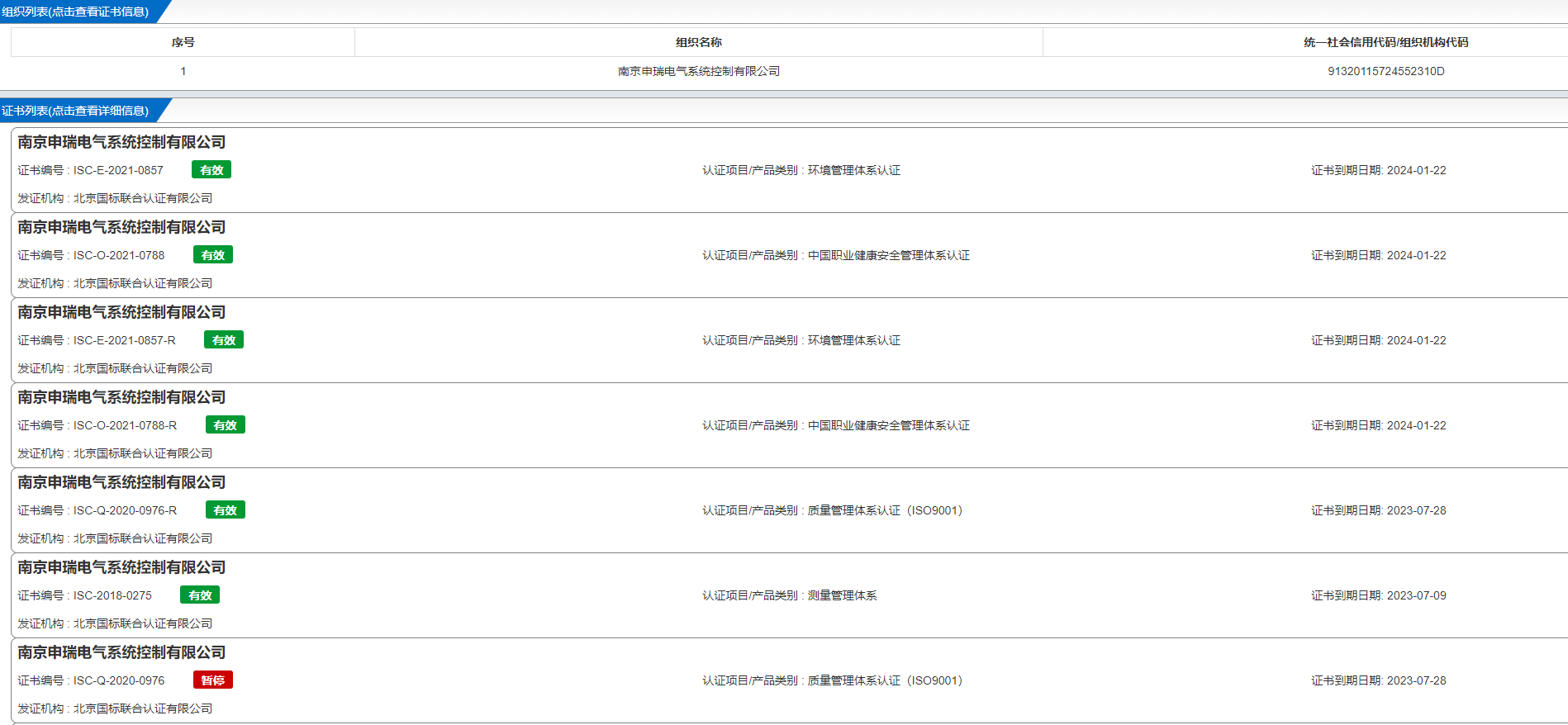Click 环境管理体系认证 category of ISC-E-2021-0857-R
Image resolution: width=1568 pixels, height=725 pixels.
coord(854,340)
